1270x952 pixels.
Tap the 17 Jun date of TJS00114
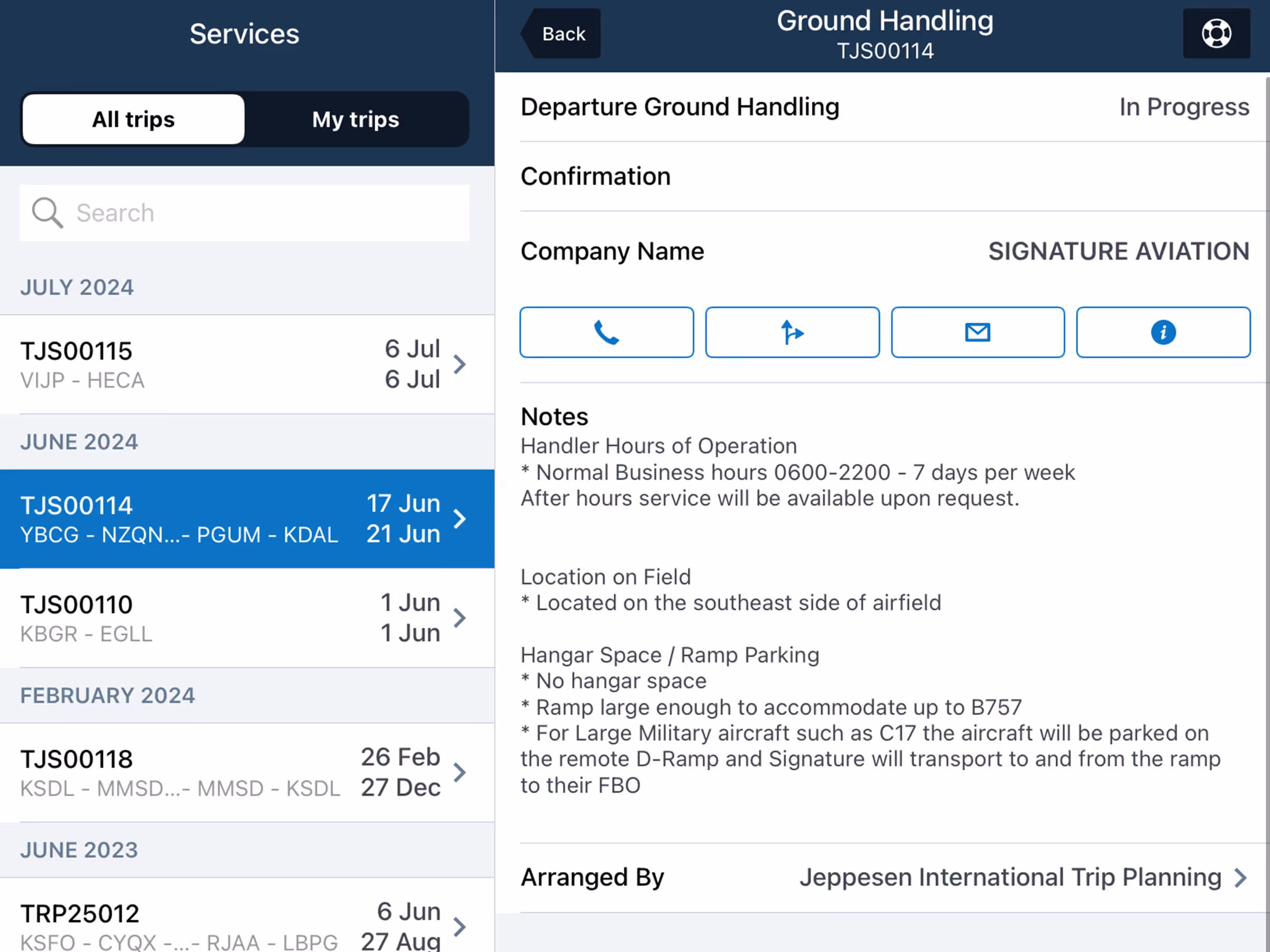point(403,504)
